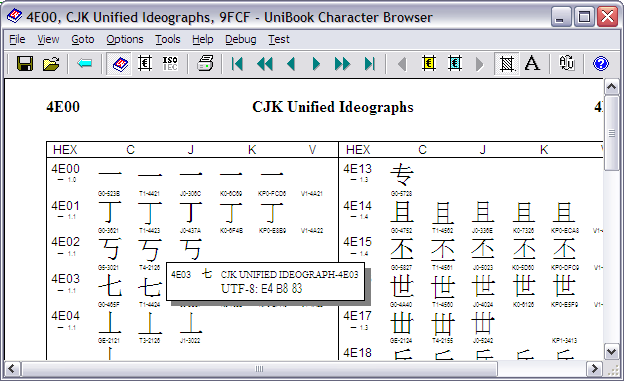Open the Options menu
The image size is (624, 381).
coord(125,39)
